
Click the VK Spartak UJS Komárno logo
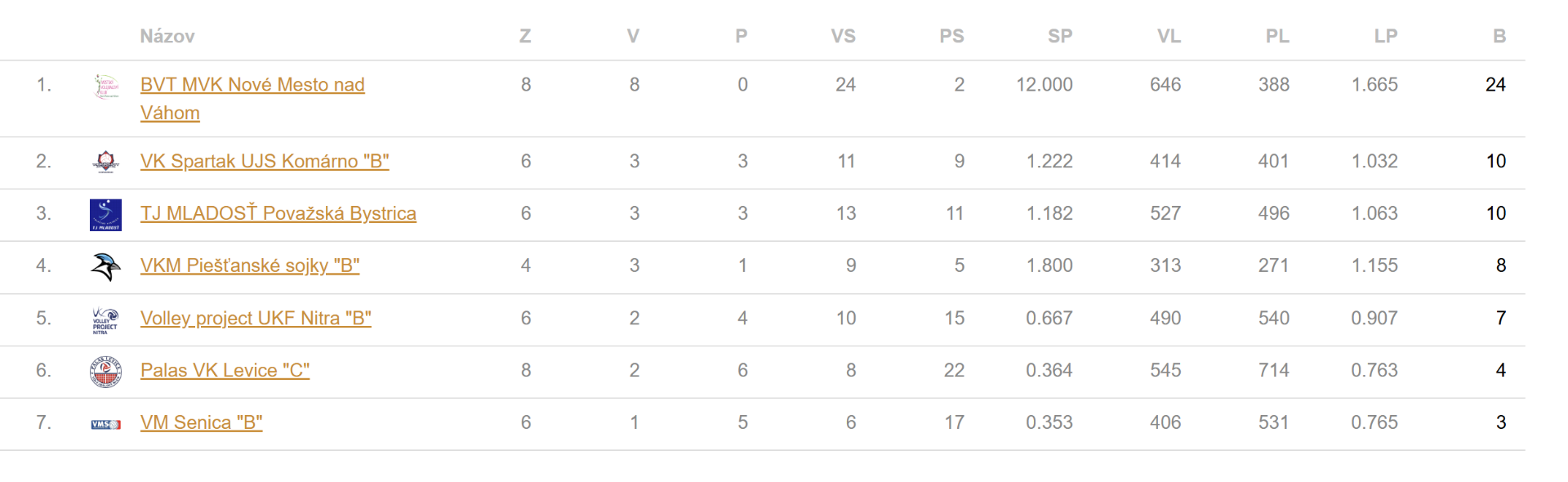106,162
